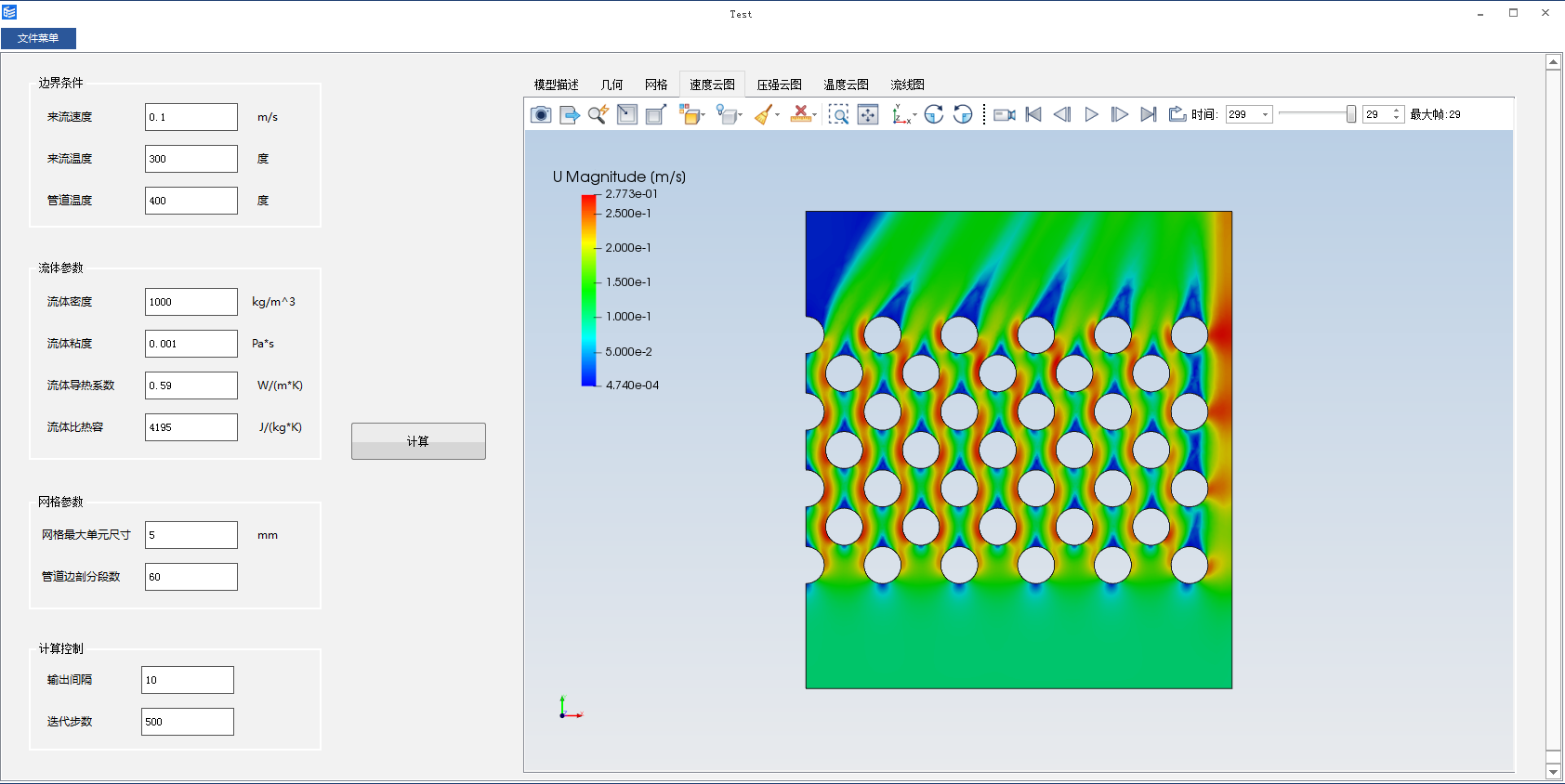Click the velocity color legend bar
Image resolution: width=1565 pixels, height=784 pixels.
[589, 290]
